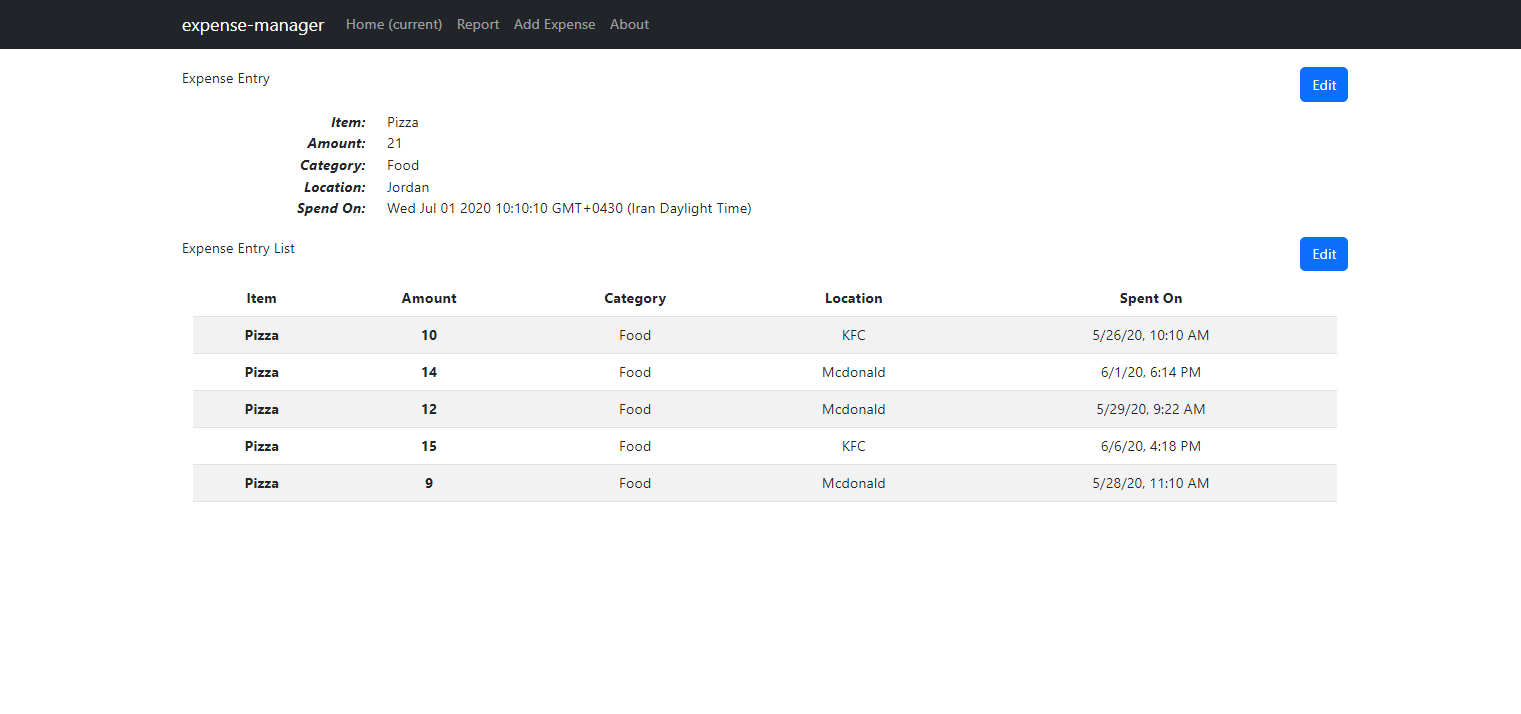Click the Pizza entry with amount 10
The width and height of the screenshot is (1521, 714).
[x=261, y=335]
